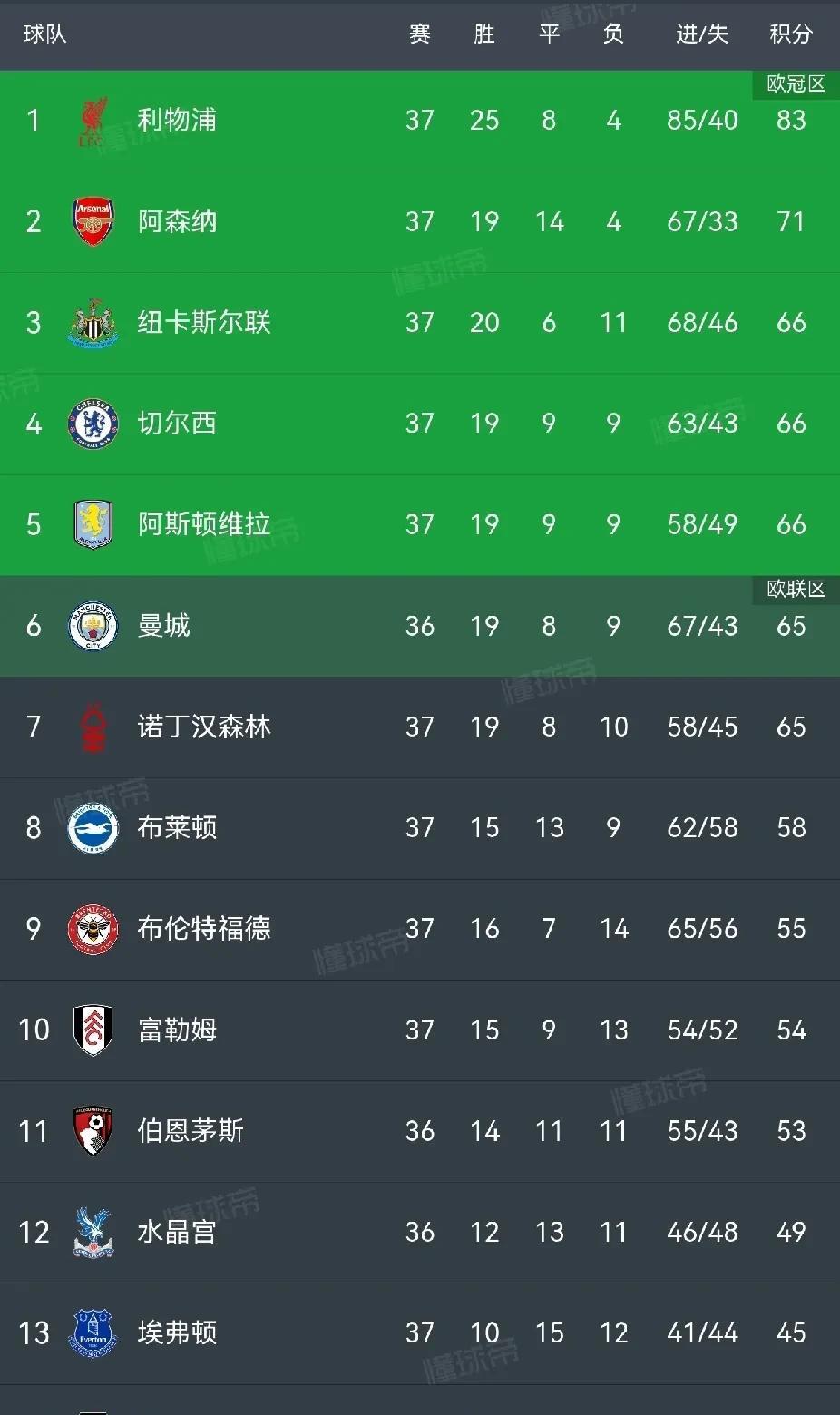Screen dimensions: 840x1415
Task: Open Newcastle United crest icon
Action: coord(93,323)
